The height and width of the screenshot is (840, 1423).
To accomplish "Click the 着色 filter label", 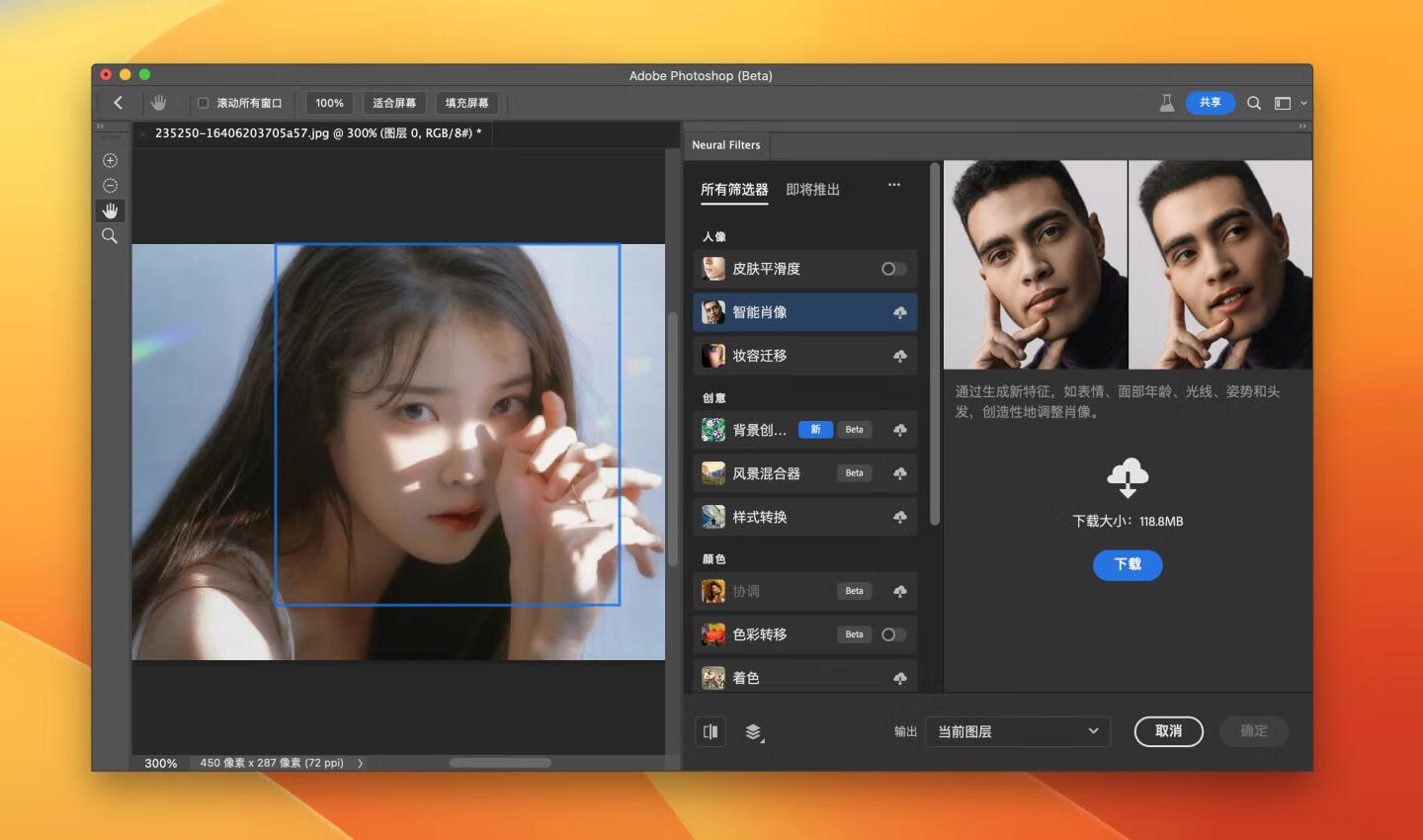I will pos(746,678).
